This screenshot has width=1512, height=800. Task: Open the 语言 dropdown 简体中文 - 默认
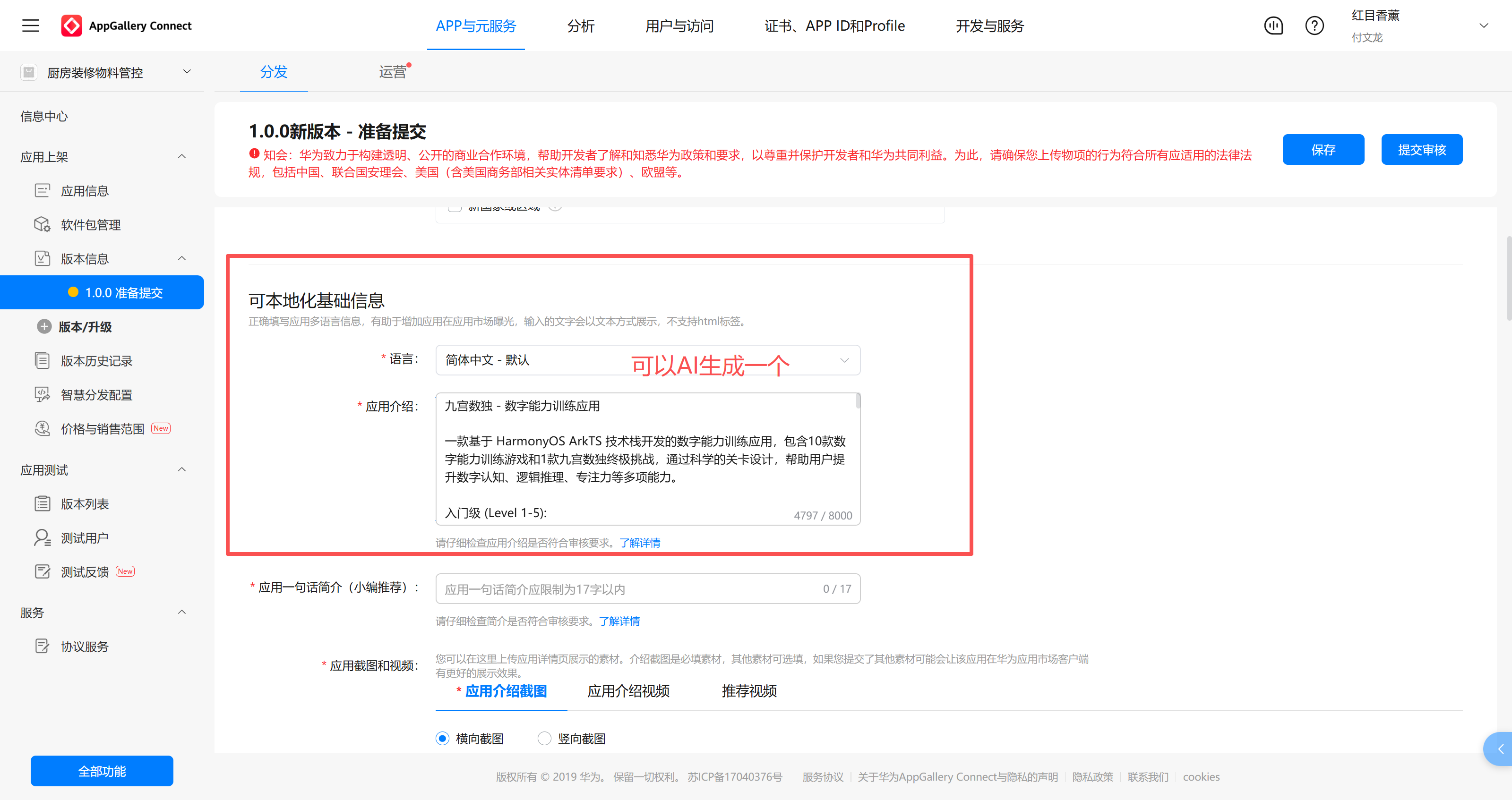648,360
